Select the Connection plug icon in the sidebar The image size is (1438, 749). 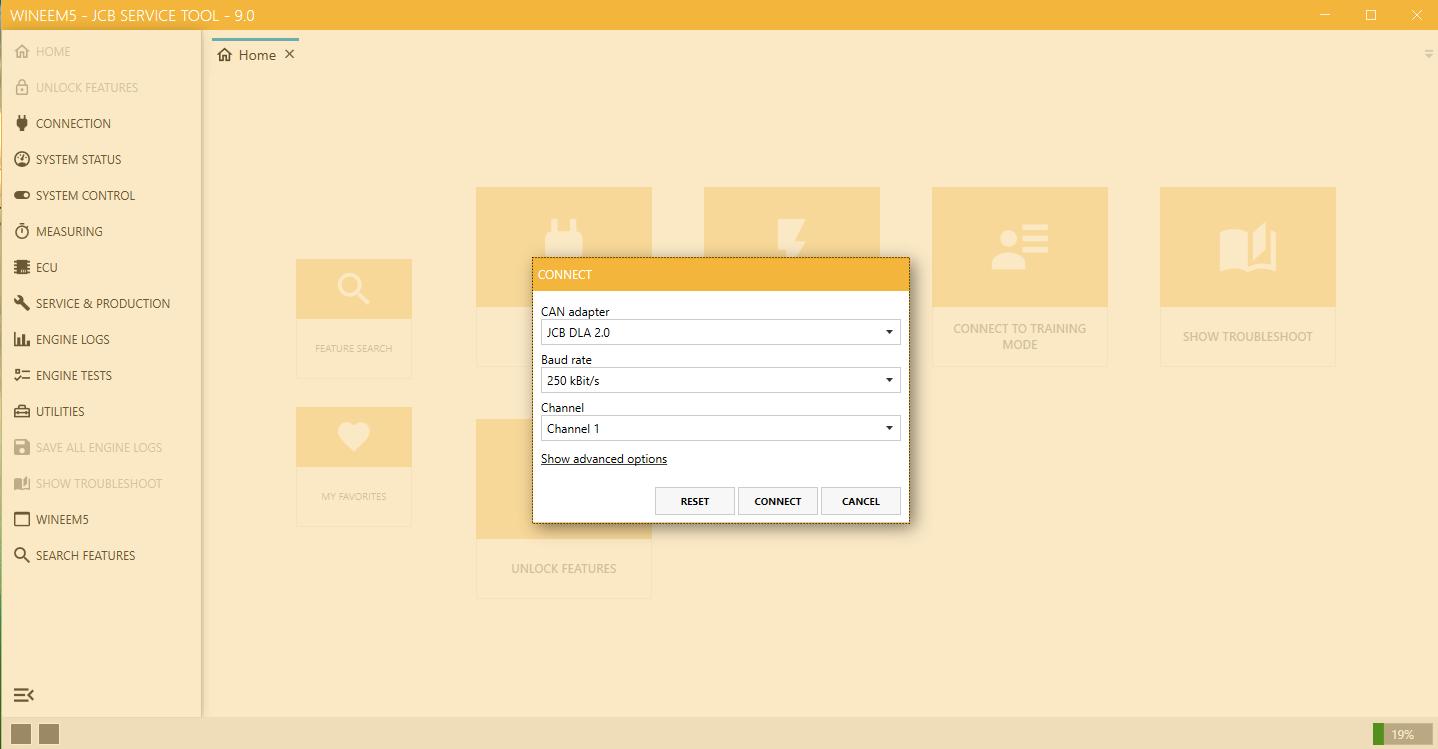point(22,123)
